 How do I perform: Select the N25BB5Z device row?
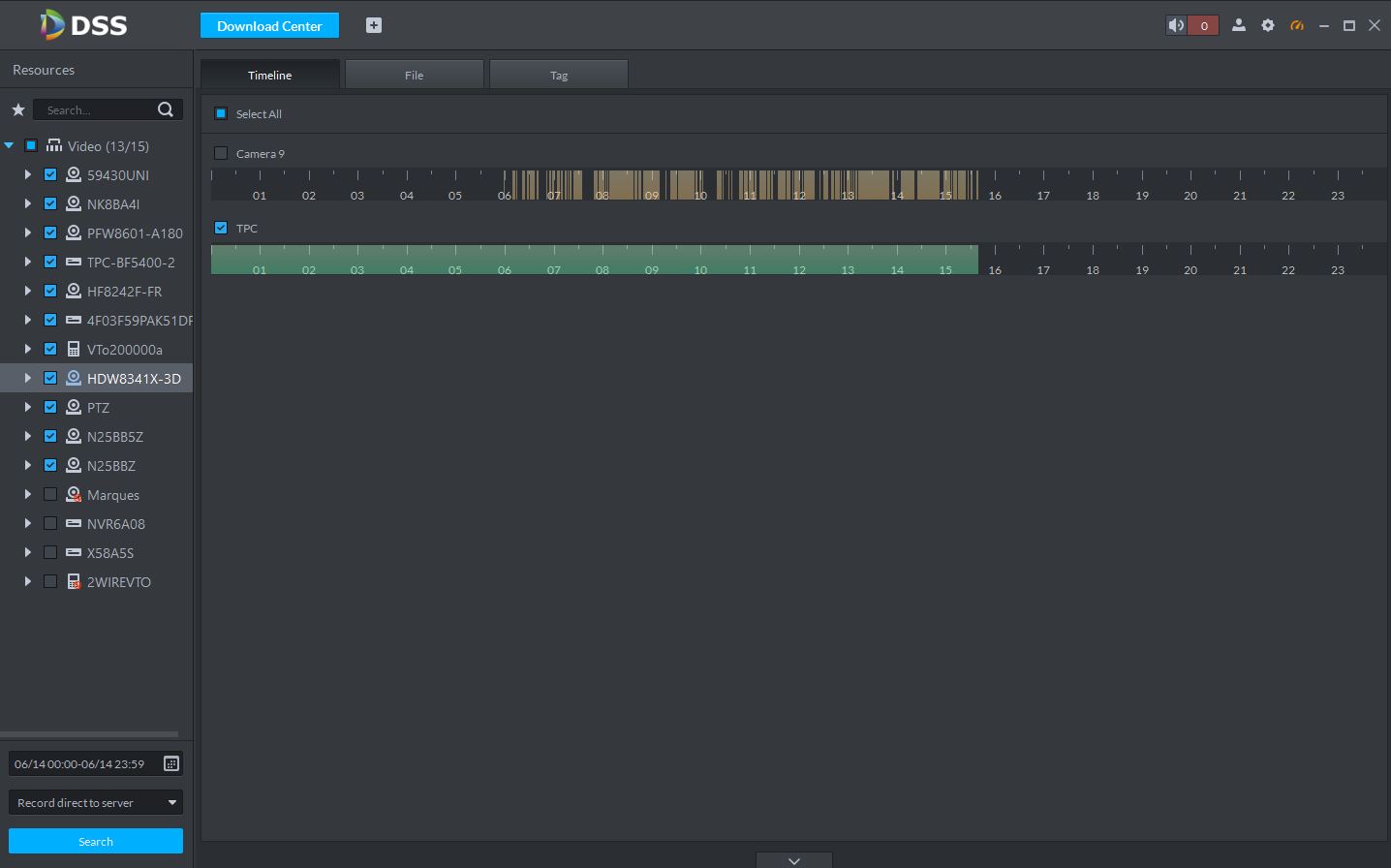[97, 436]
